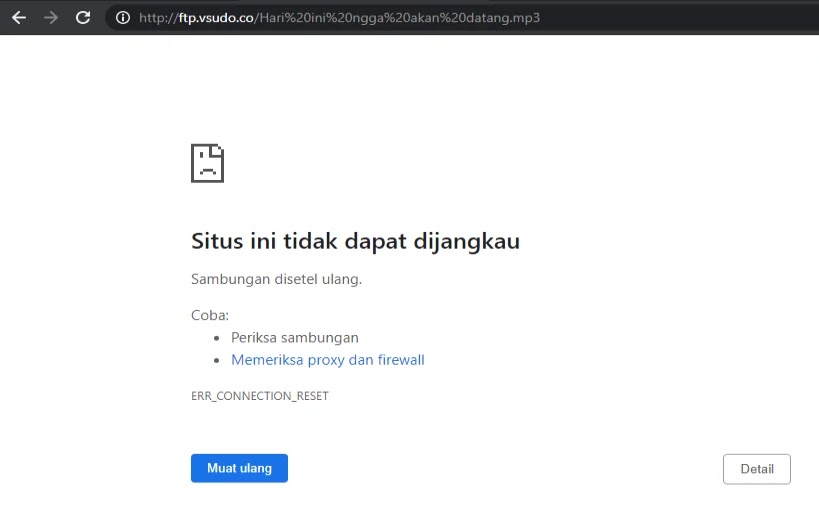Go back to the previous page
The image size is (819, 528).
[x=19, y=18]
